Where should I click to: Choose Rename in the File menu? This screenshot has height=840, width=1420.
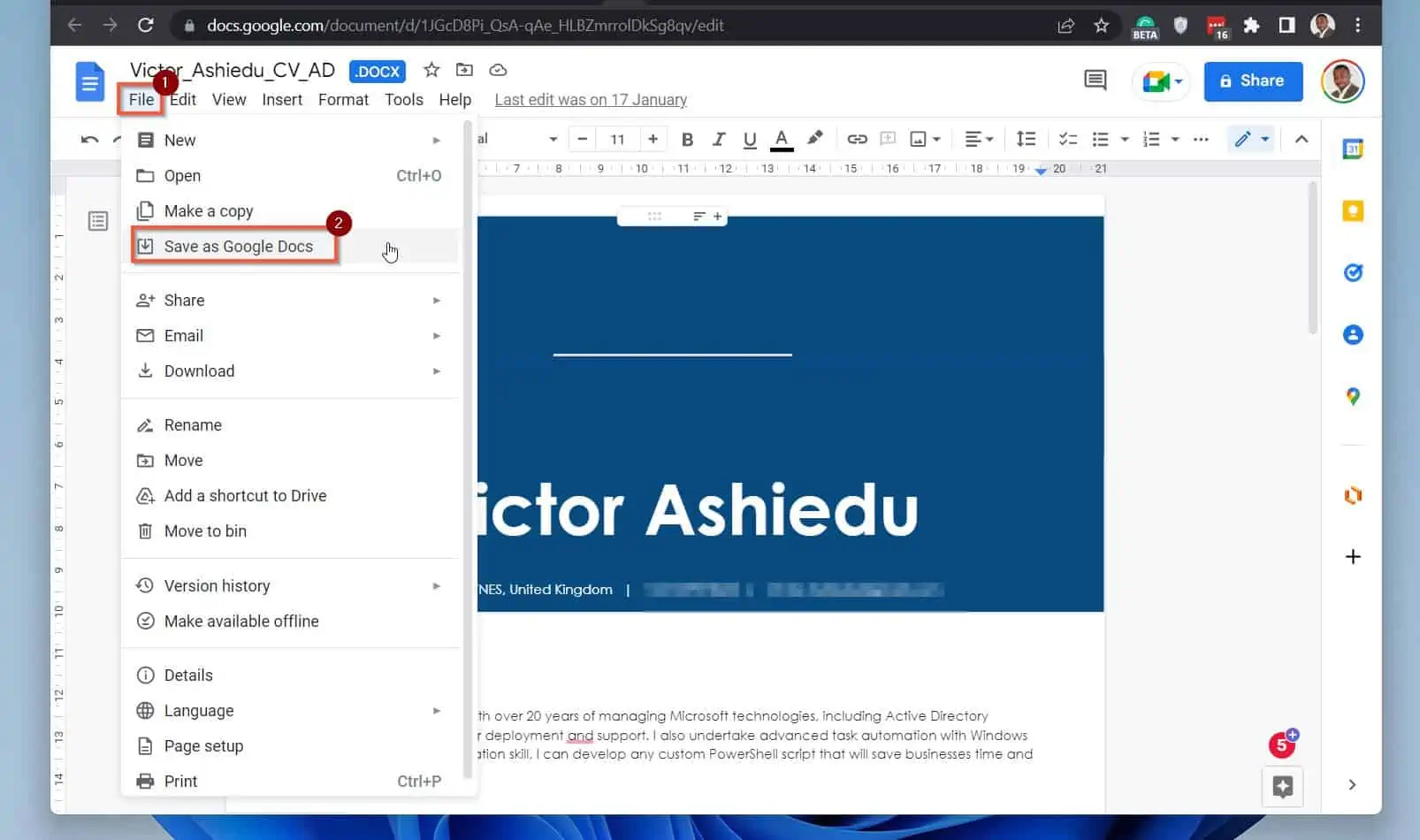pyautogui.click(x=291, y=424)
